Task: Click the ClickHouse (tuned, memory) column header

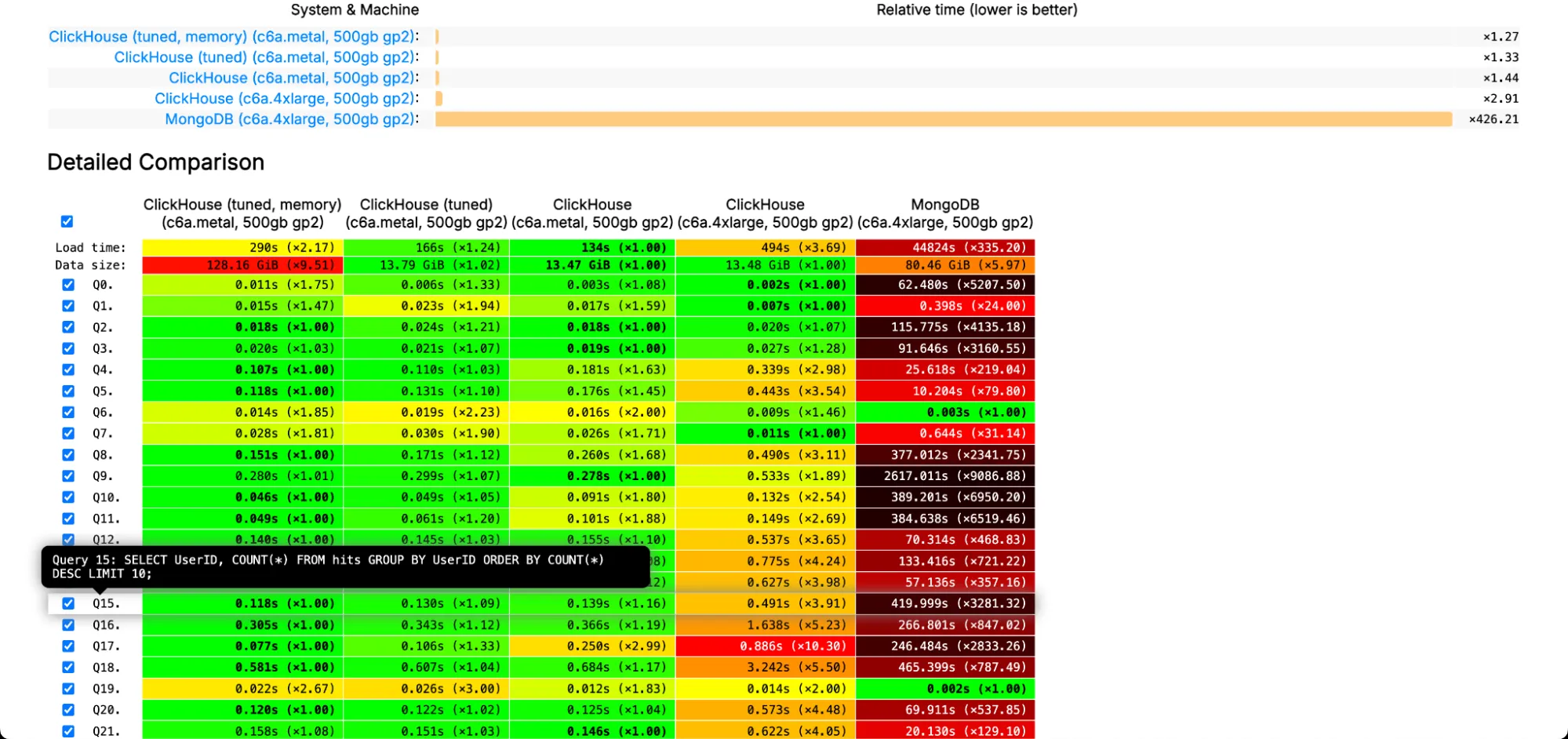Action: tap(242, 213)
